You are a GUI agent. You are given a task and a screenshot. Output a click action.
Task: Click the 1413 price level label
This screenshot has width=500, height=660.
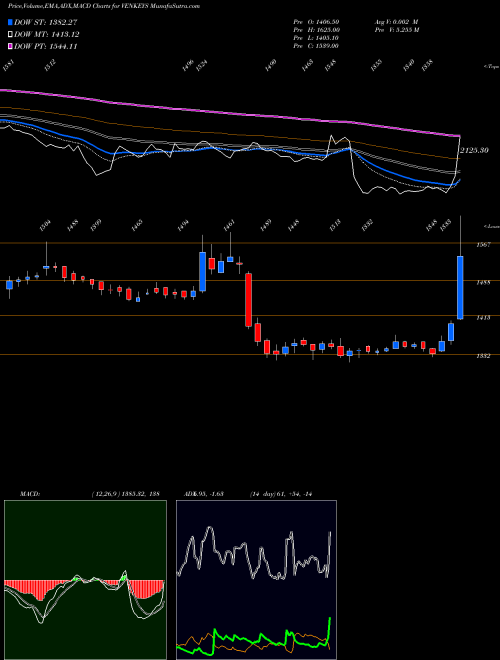pos(483,317)
